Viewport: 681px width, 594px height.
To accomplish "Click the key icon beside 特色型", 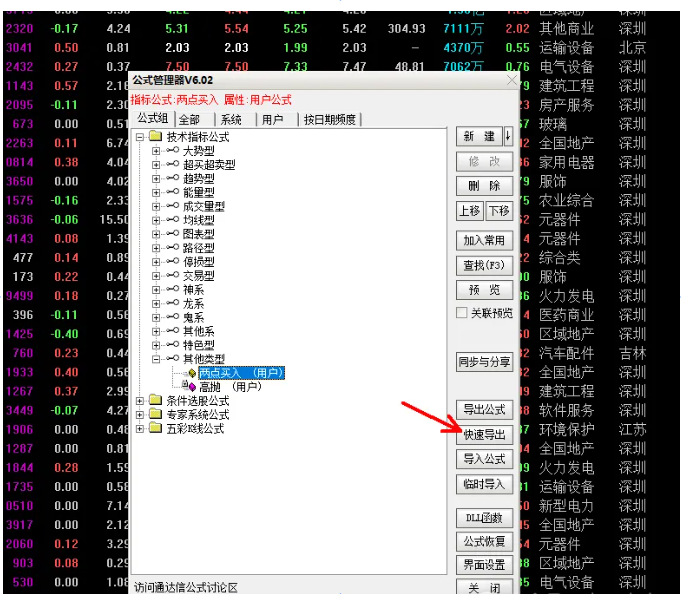I will [173, 344].
